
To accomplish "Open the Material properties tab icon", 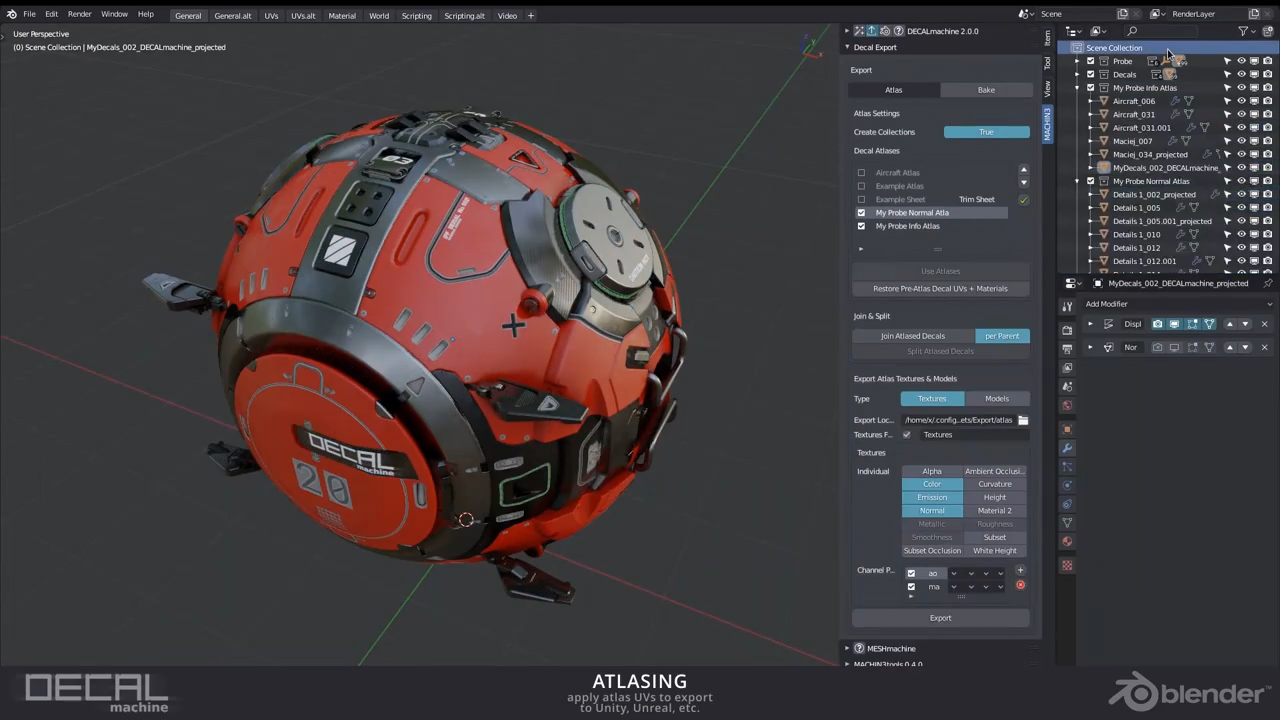I will tap(1067, 542).
